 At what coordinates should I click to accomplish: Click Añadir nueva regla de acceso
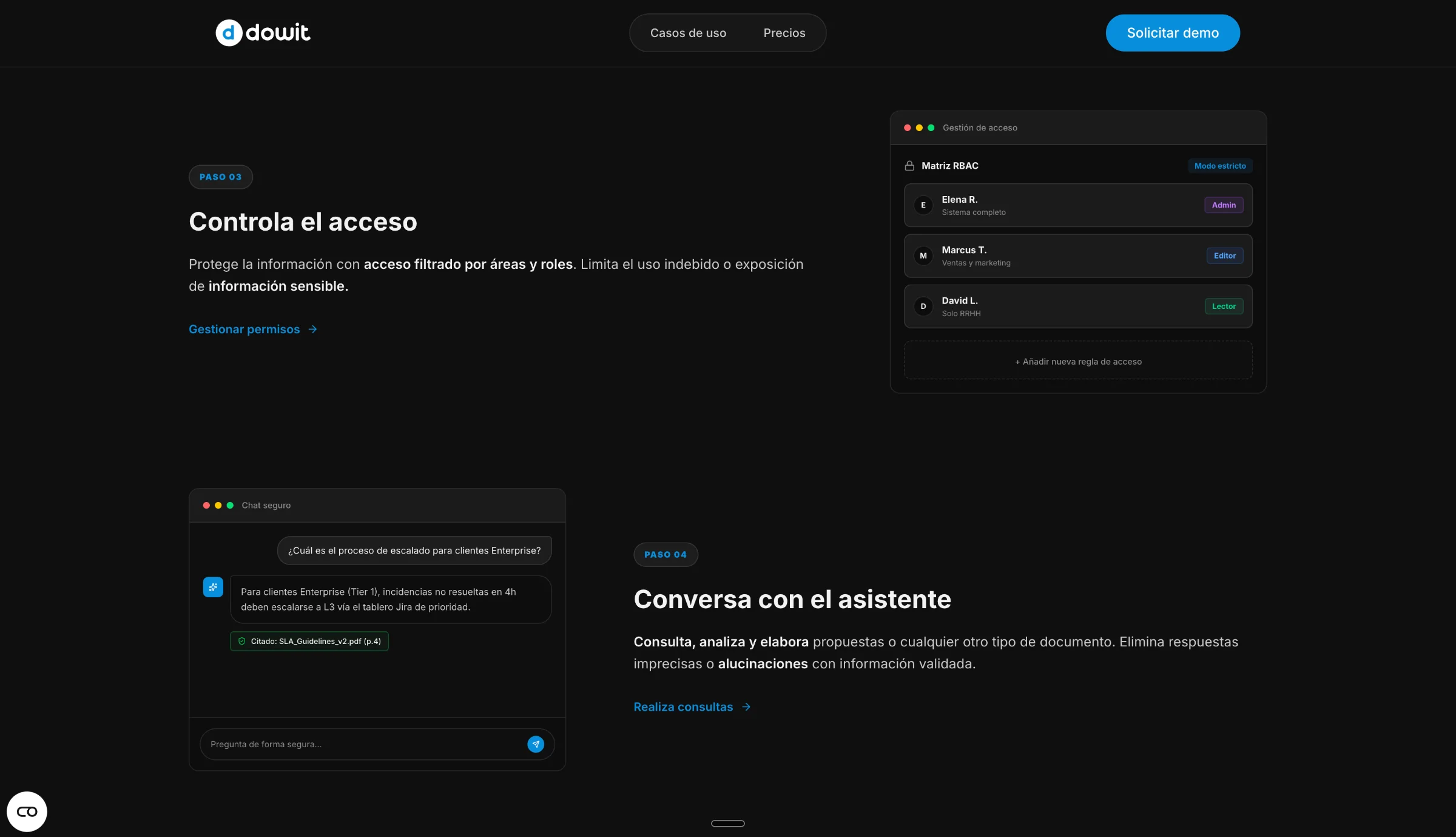pyautogui.click(x=1078, y=361)
